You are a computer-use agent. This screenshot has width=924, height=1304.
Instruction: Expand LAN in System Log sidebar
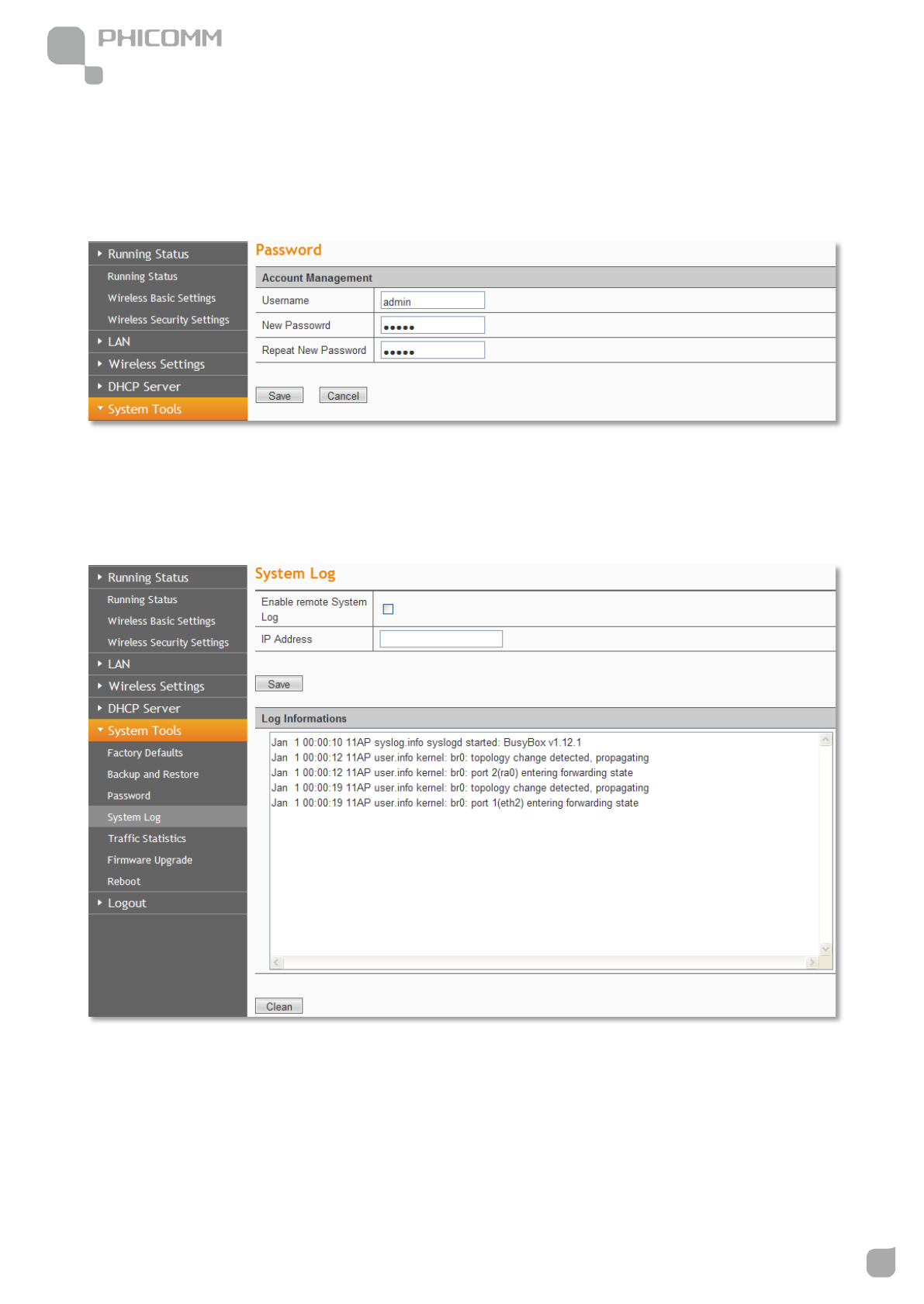(168, 664)
